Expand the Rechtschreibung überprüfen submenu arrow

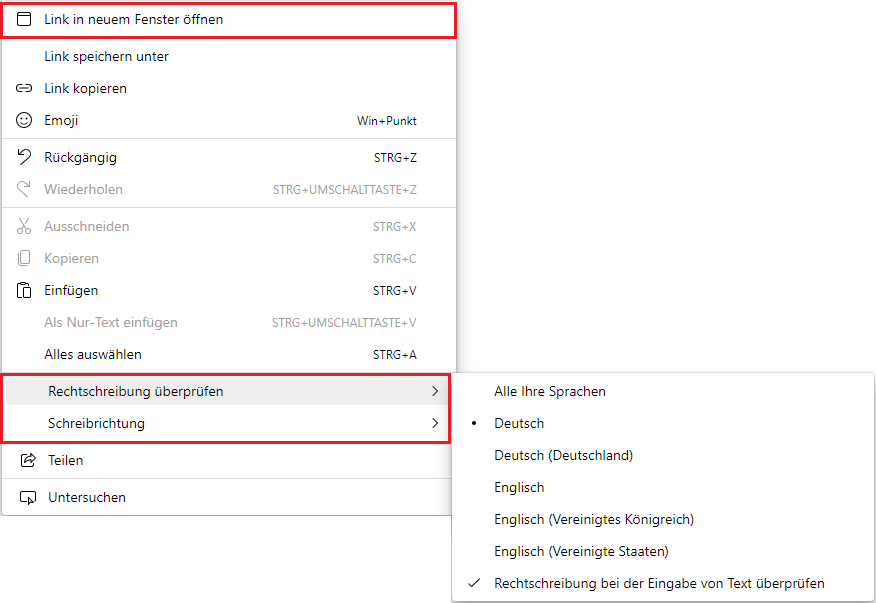(434, 391)
